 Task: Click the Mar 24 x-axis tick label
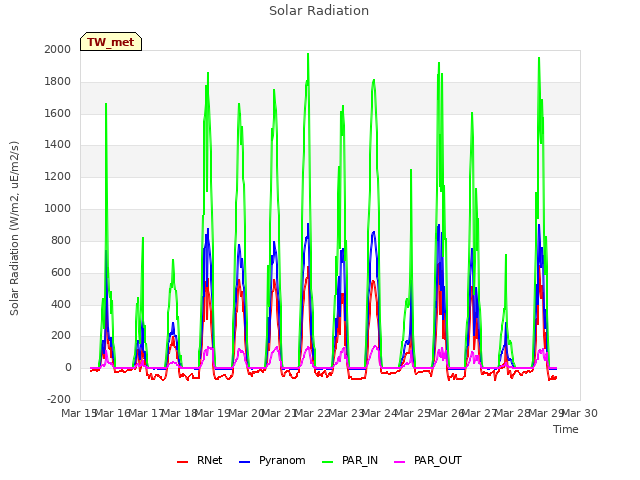pyautogui.click(x=379, y=413)
